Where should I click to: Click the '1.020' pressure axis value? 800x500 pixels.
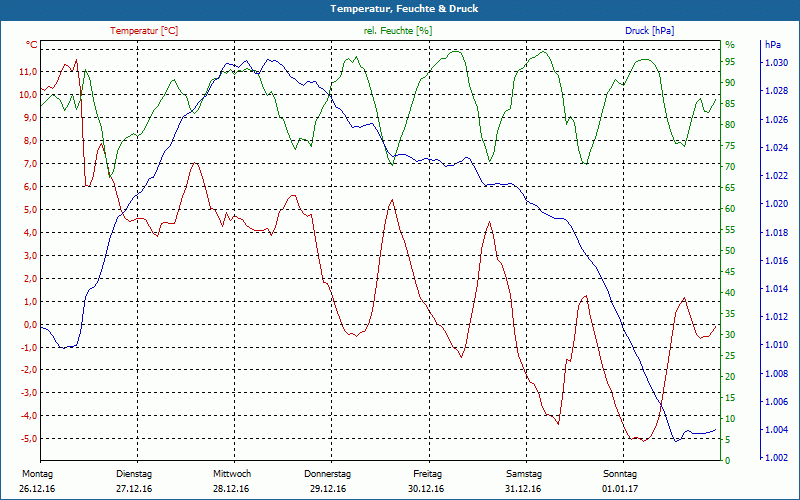[x=777, y=204]
